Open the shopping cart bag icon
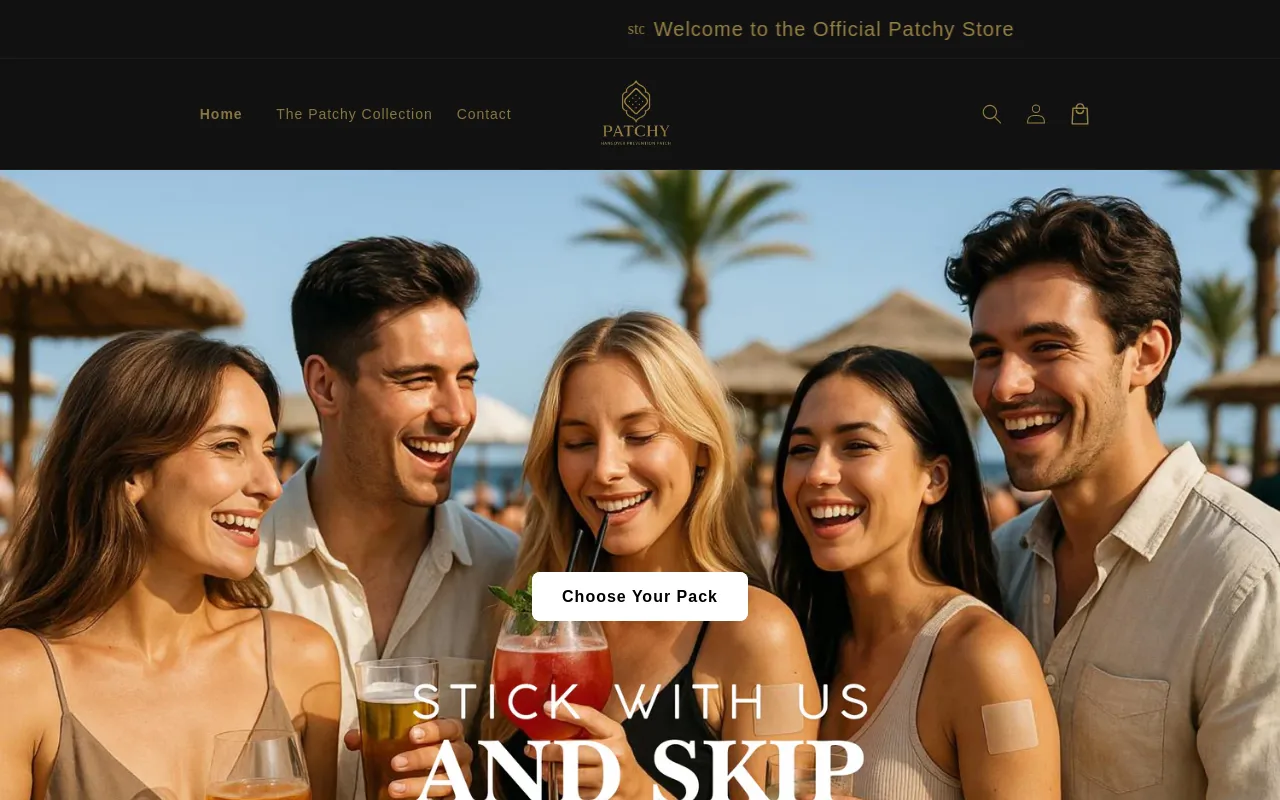Viewport: 1280px width, 800px height. (x=1080, y=114)
